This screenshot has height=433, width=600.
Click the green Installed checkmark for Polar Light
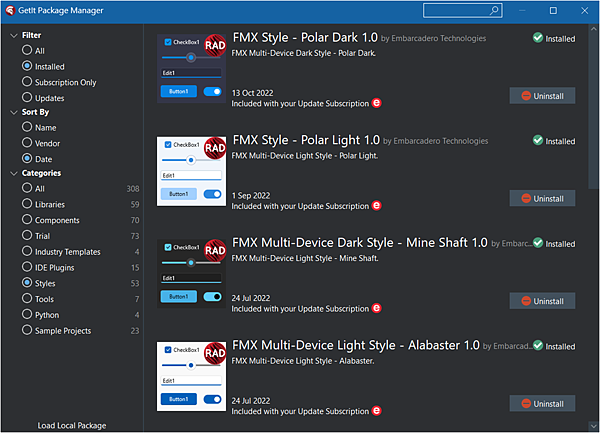click(x=538, y=140)
